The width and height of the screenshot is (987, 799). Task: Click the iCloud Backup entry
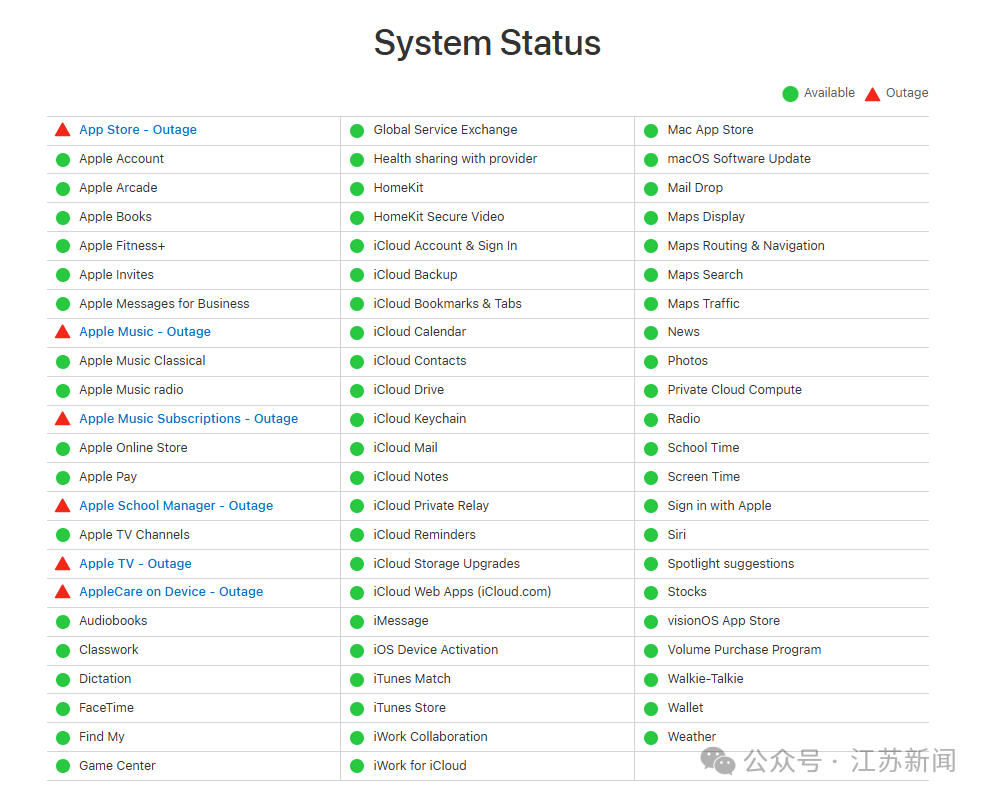(x=415, y=275)
